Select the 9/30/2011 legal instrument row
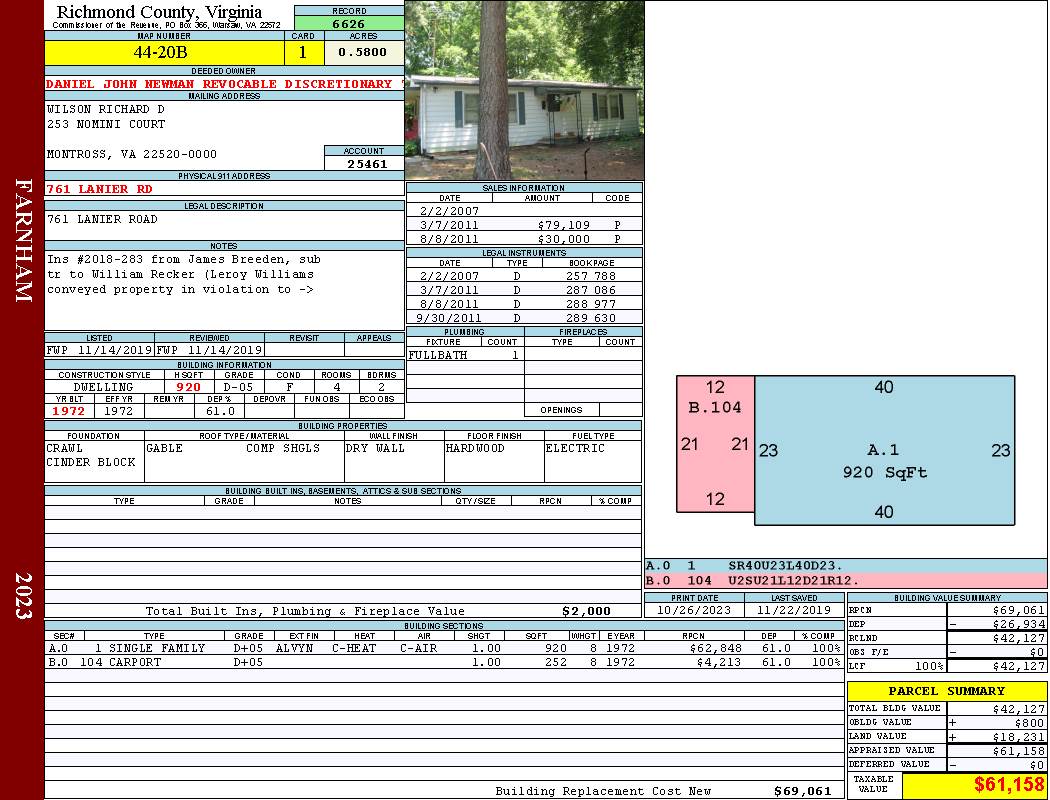 524,318
